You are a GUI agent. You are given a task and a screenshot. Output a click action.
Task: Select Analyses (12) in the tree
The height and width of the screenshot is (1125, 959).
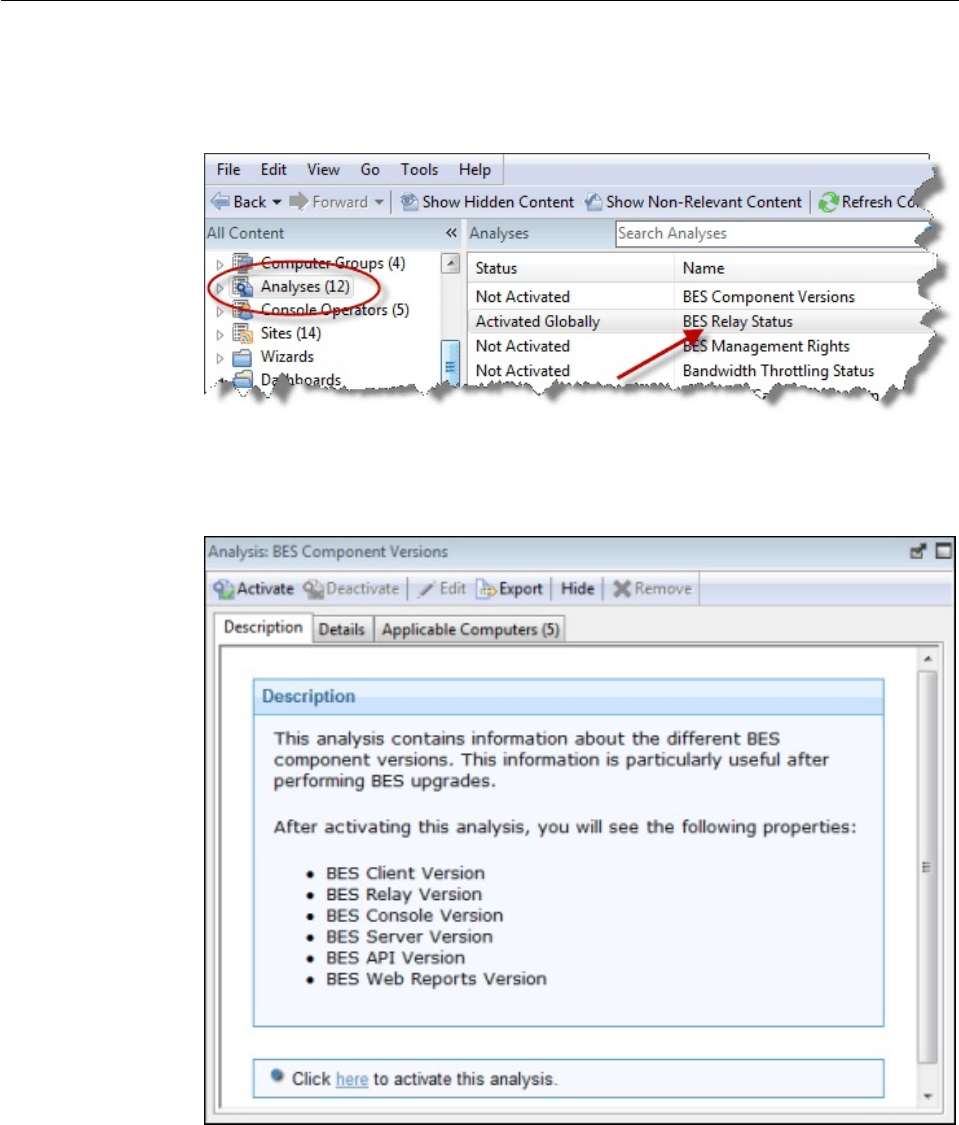[x=305, y=287]
